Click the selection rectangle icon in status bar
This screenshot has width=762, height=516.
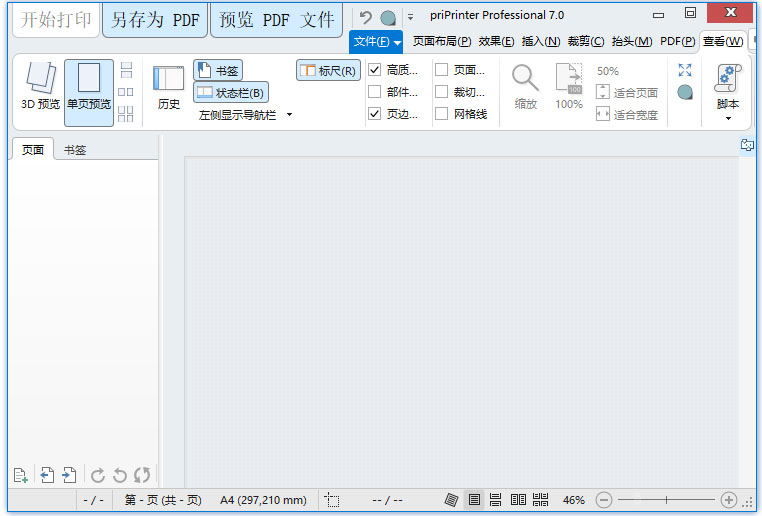coord(332,499)
